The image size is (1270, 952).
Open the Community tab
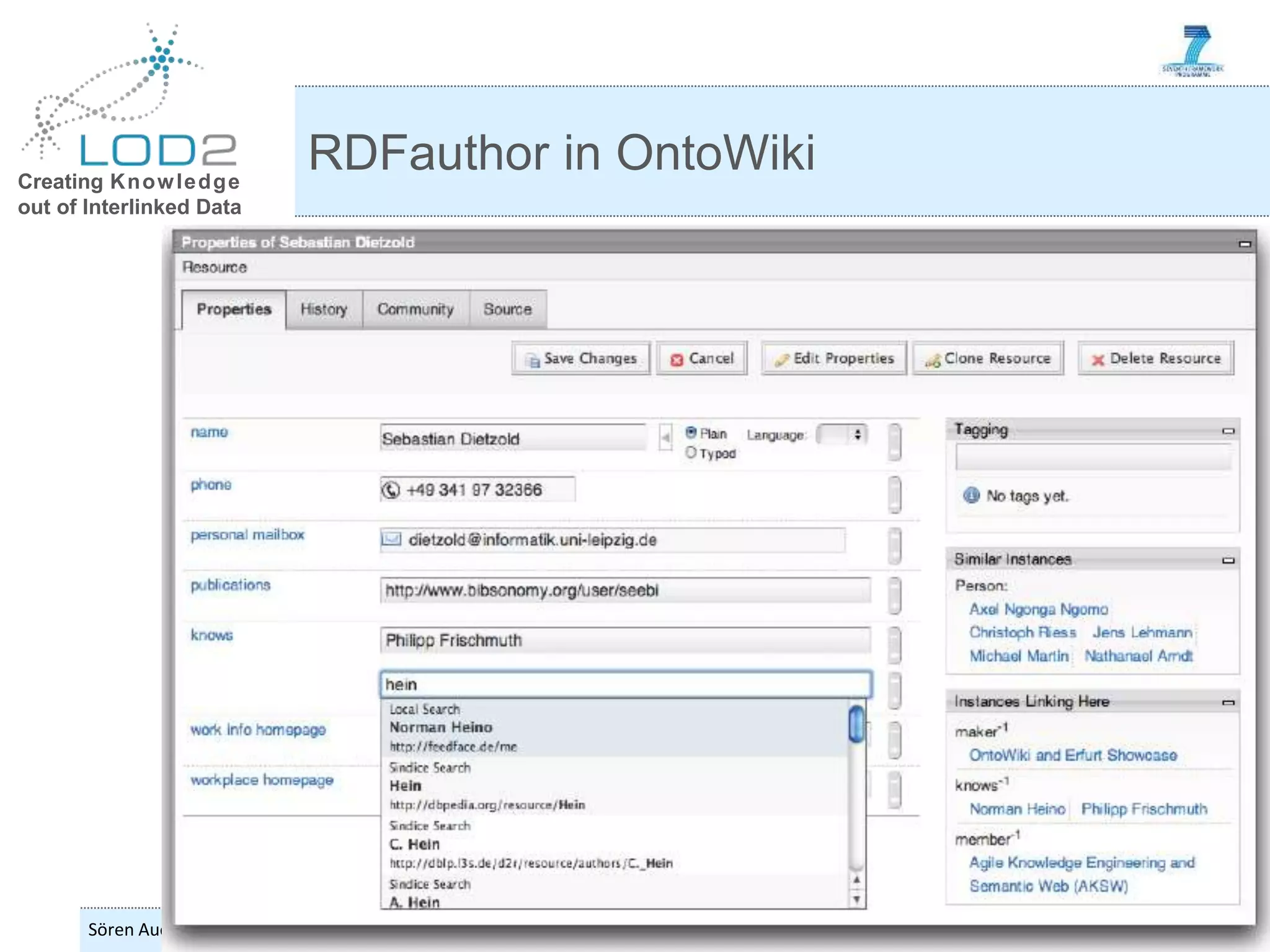click(x=415, y=309)
